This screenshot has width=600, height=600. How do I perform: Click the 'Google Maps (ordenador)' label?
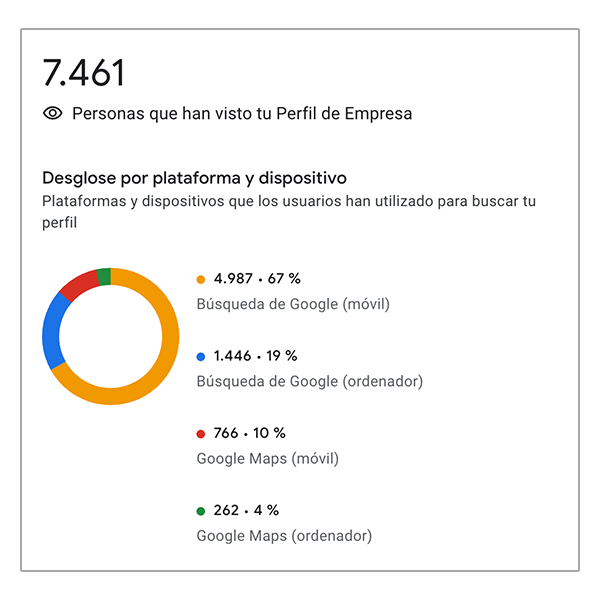click(284, 535)
